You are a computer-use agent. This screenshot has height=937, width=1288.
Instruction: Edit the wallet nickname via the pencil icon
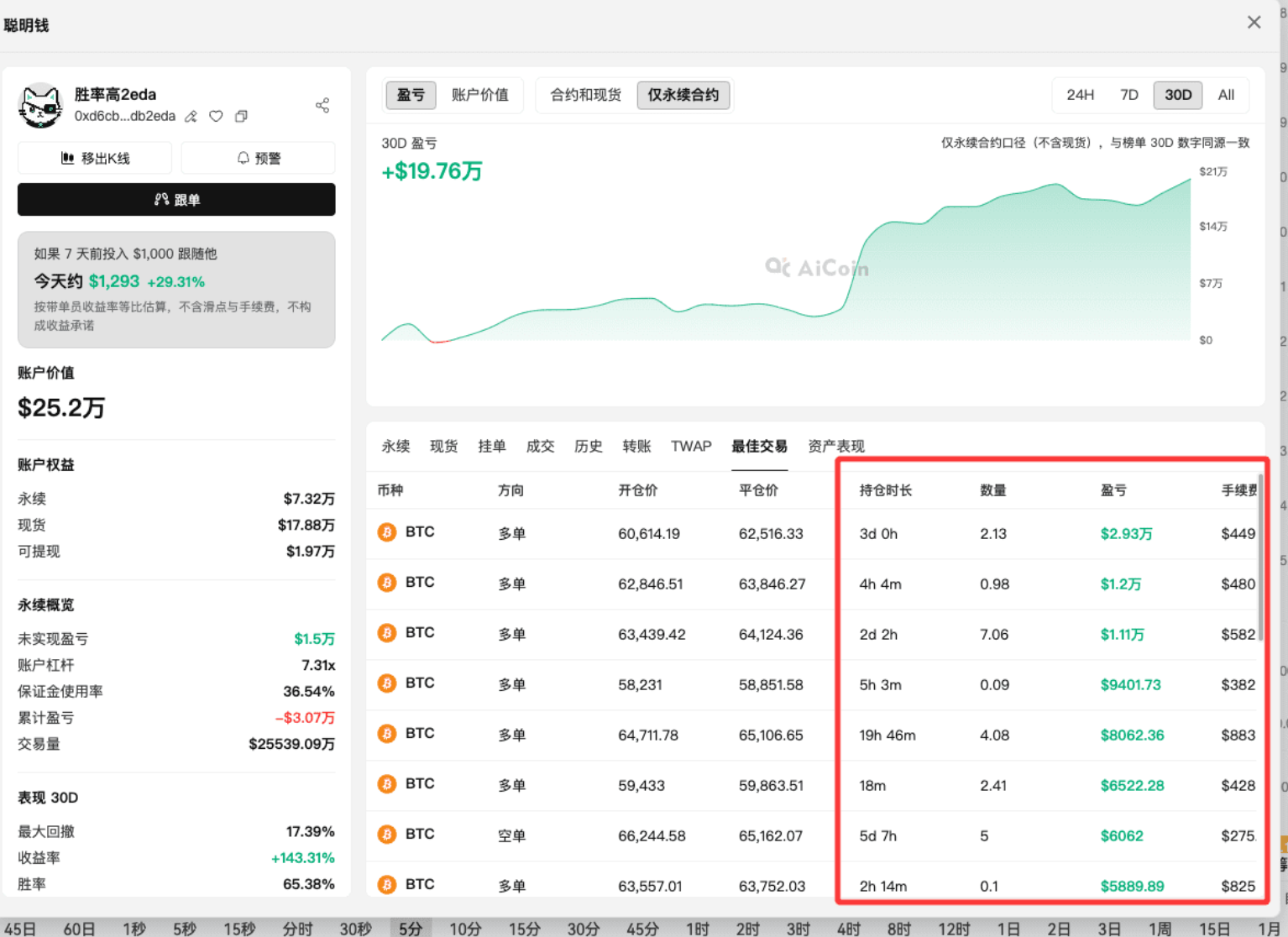[x=191, y=117]
